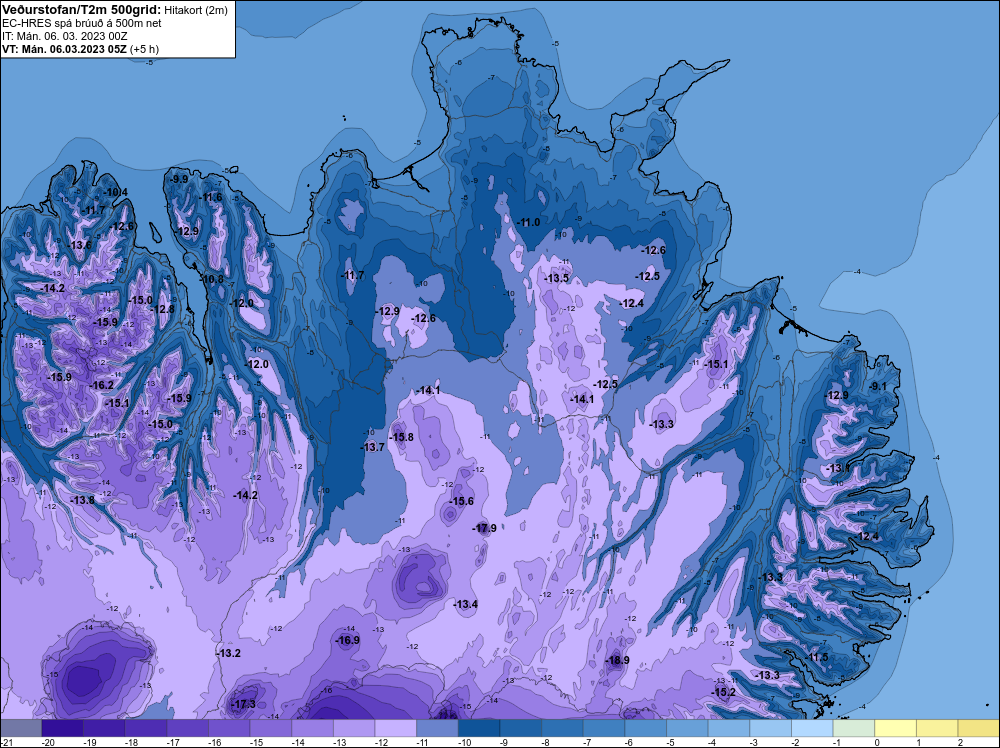Click the -11.5 temperature reading

pos(816,657)
